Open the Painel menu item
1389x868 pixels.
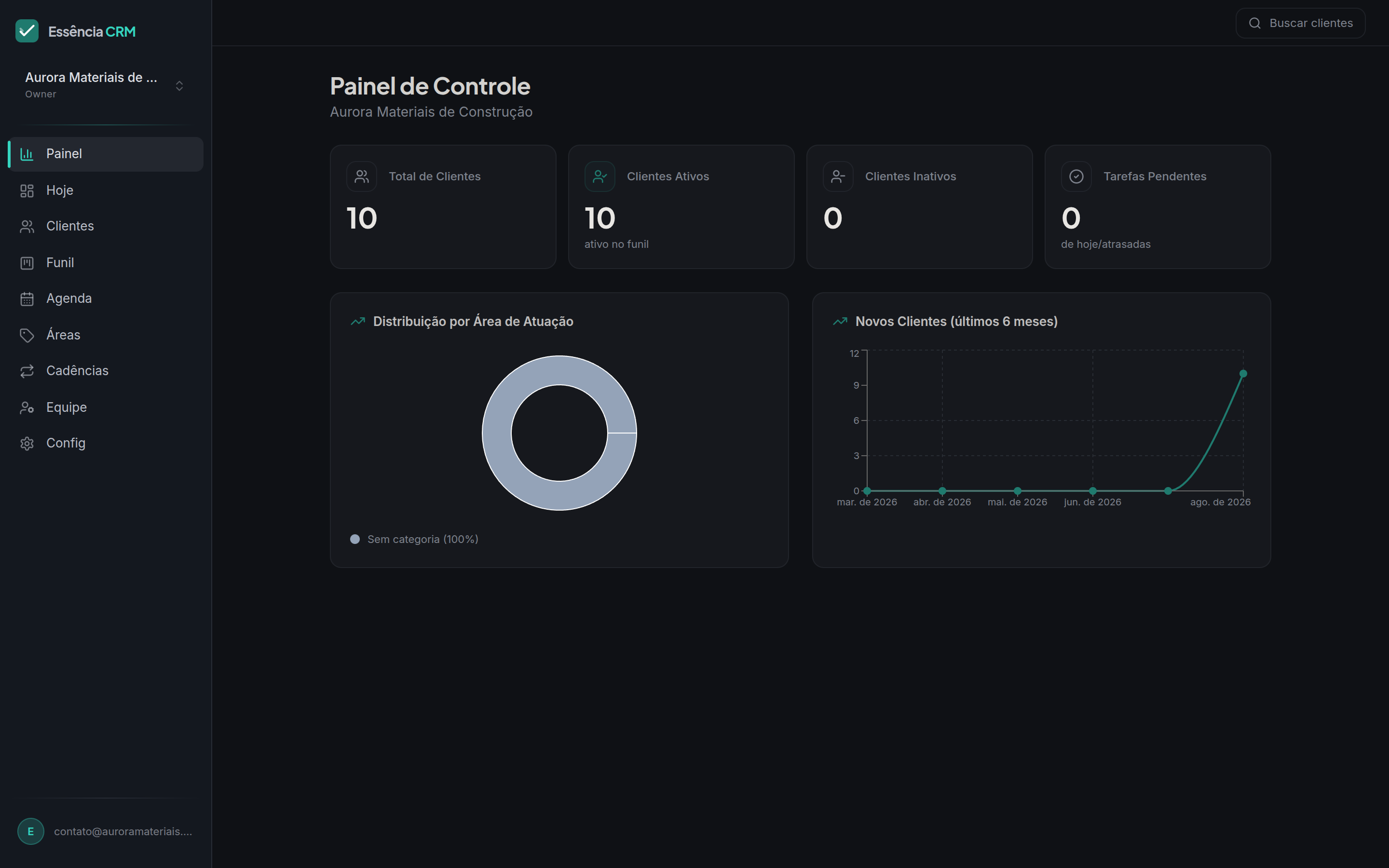tap(106, 154)
